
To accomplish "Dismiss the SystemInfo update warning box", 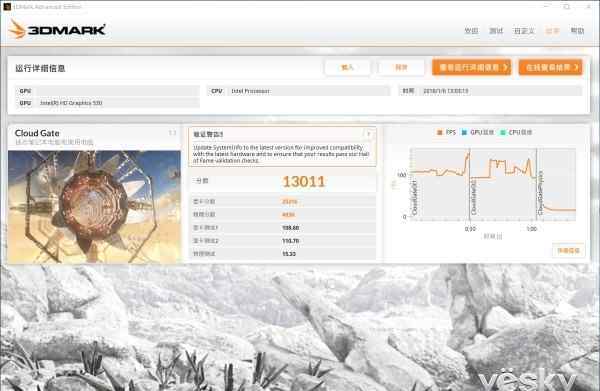I will (x=369, y=134).
